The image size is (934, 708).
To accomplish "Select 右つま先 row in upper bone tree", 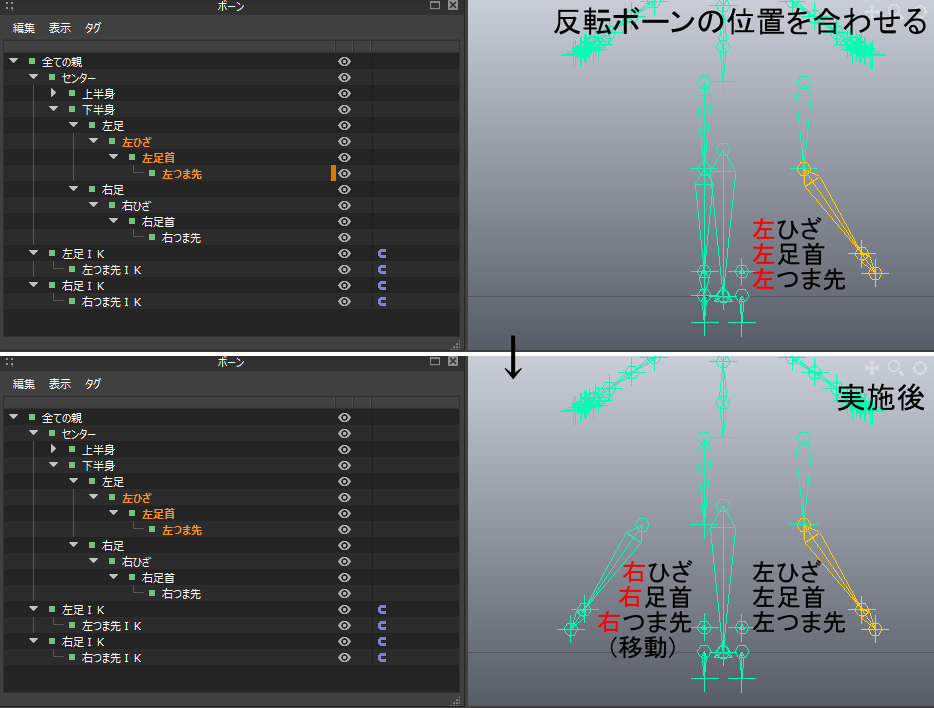I will click(231, 238).
